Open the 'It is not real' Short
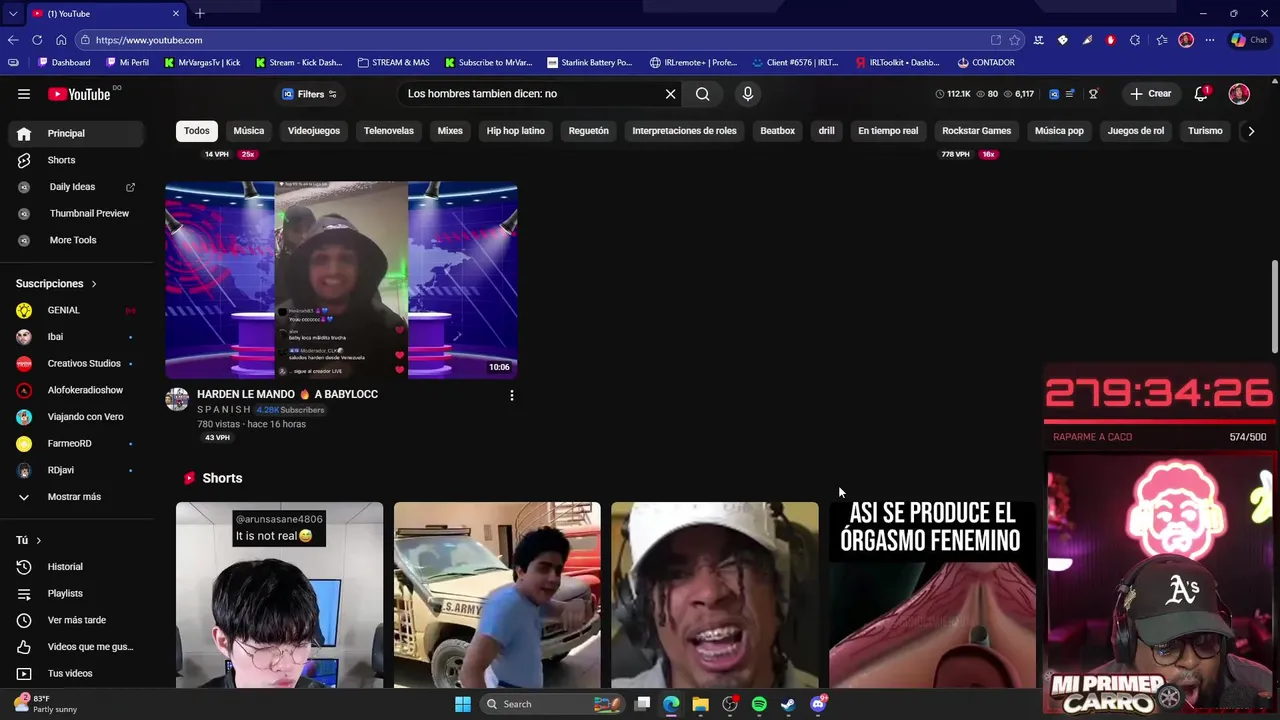The image size is (1280, 720). (279, 595)
